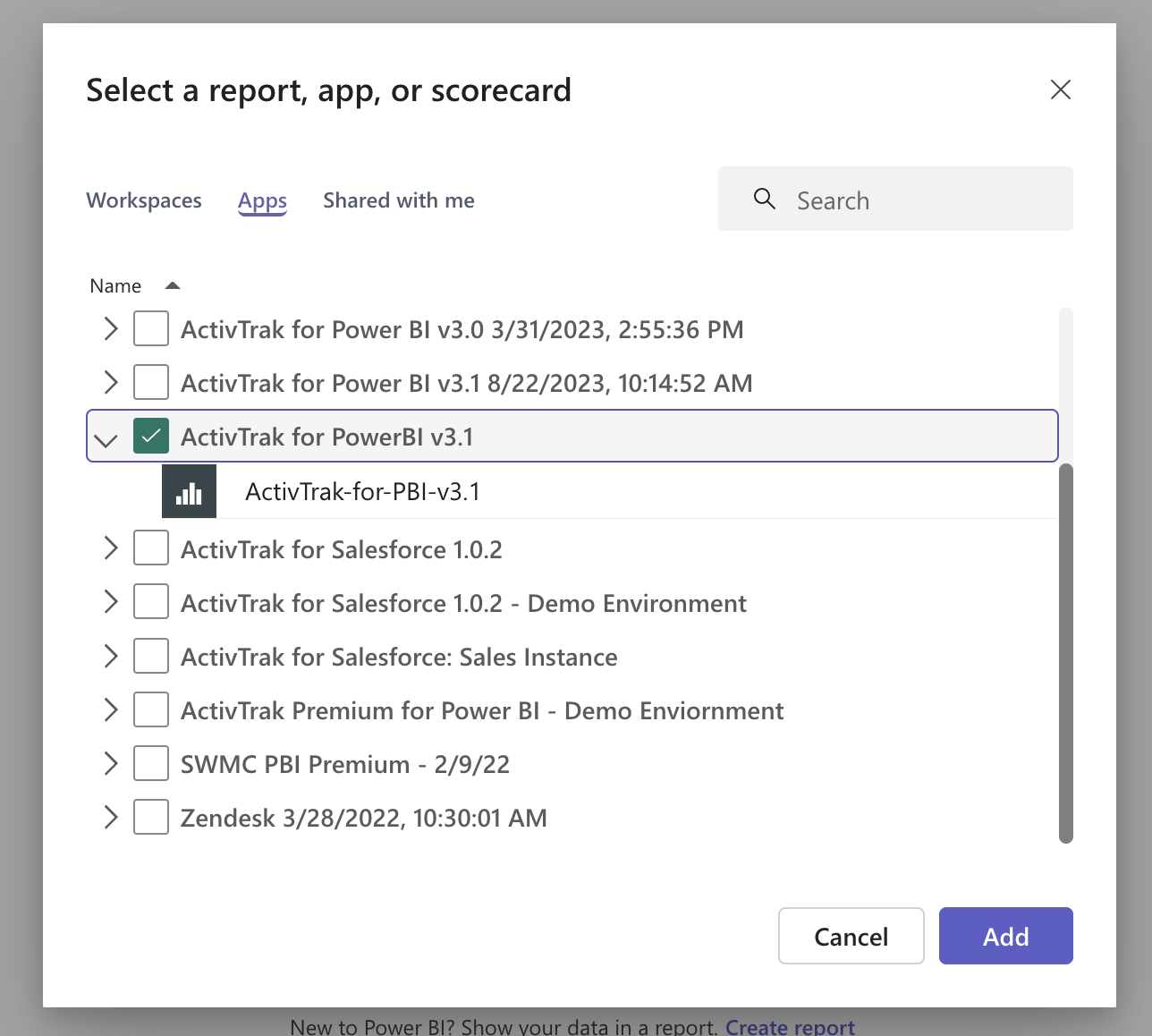The width and height of the screenshot is (1152, 1036).
Task: Click text "ActivTrak for Salesforce 1.0.2"
Action: pyautogui.click(x=342, y=549)
